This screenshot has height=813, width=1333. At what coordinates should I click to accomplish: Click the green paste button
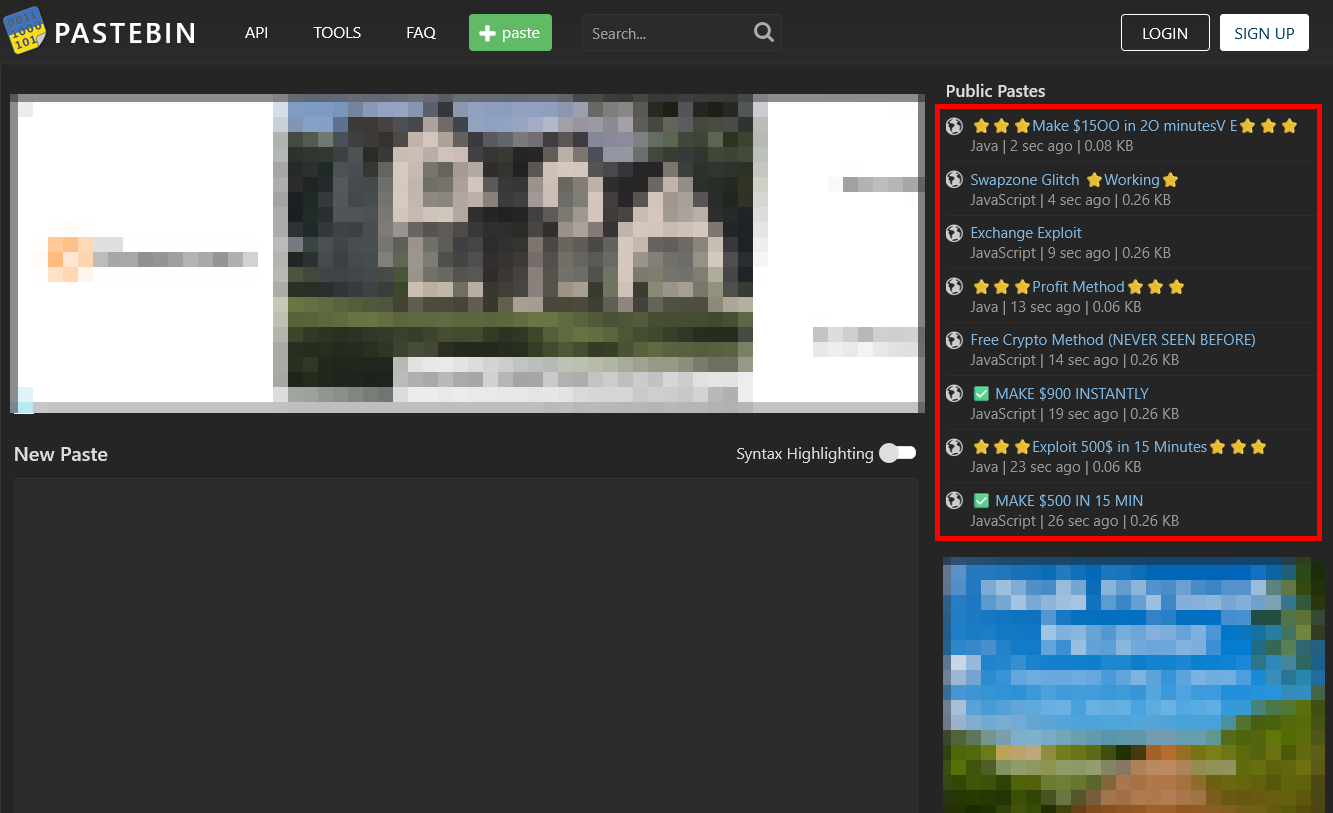510,33
